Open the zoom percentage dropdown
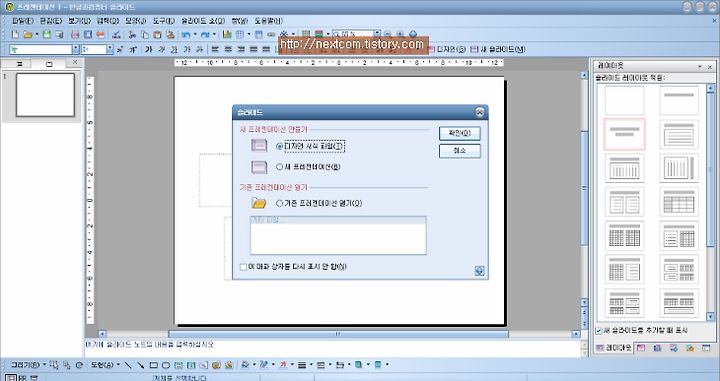Screen dimensions: 720x381 coord(377,34)
